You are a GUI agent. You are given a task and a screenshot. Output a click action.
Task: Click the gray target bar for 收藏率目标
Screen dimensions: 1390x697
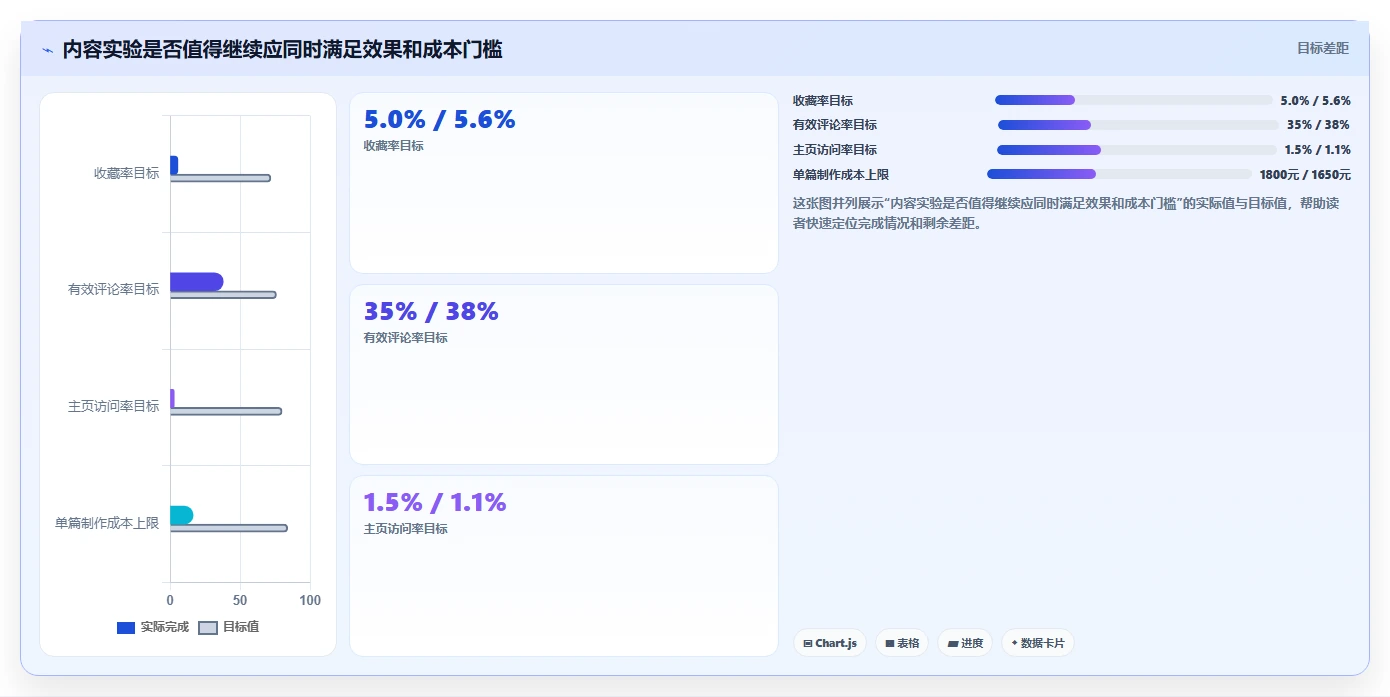click(x=220, y=178)
